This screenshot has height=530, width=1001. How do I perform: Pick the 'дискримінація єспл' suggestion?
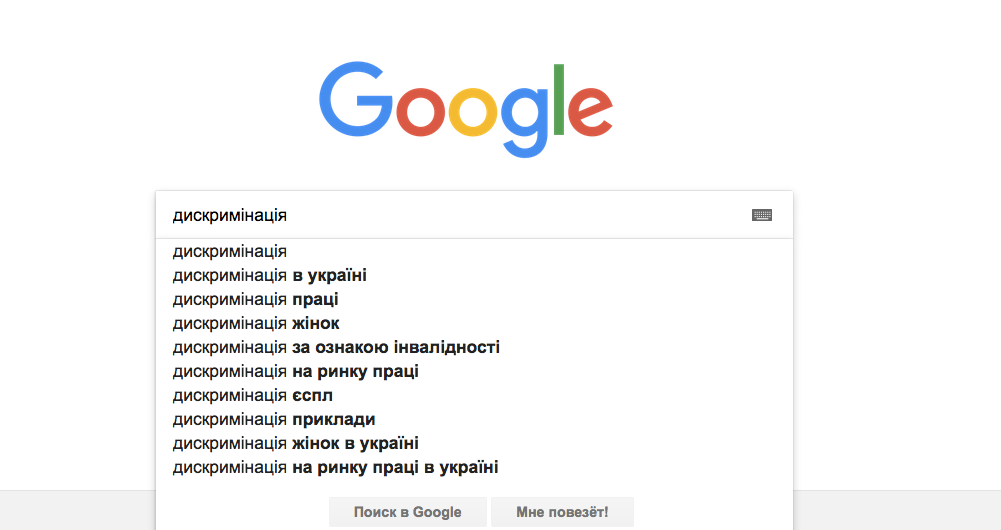point(252,395)
